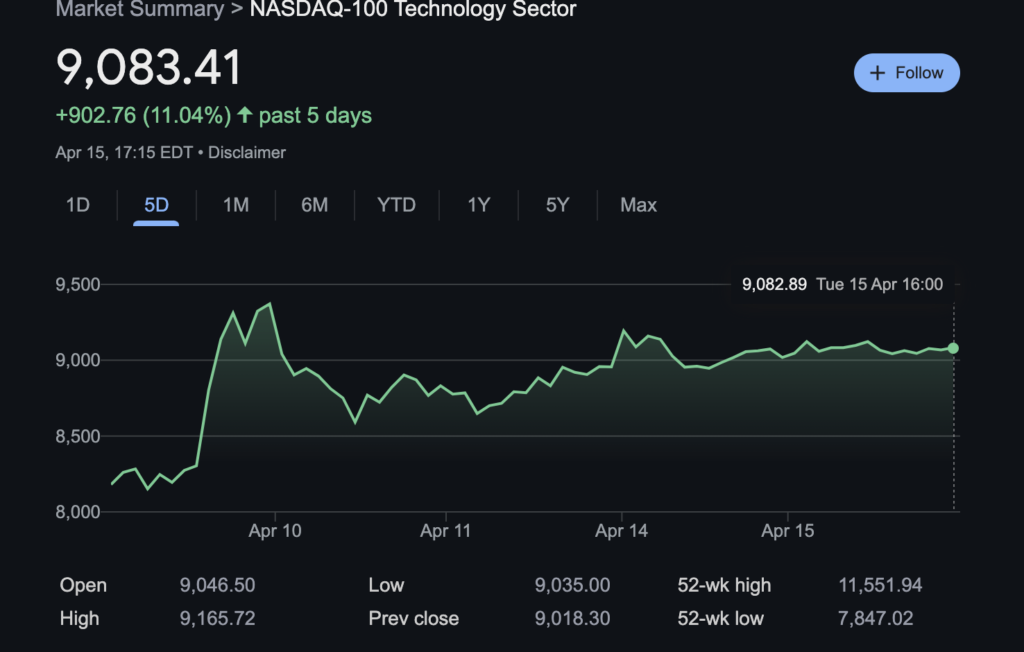Screen dimensions: 1024x652
Task: Click the green endpoint dot on chart
Action: [953, 348]
